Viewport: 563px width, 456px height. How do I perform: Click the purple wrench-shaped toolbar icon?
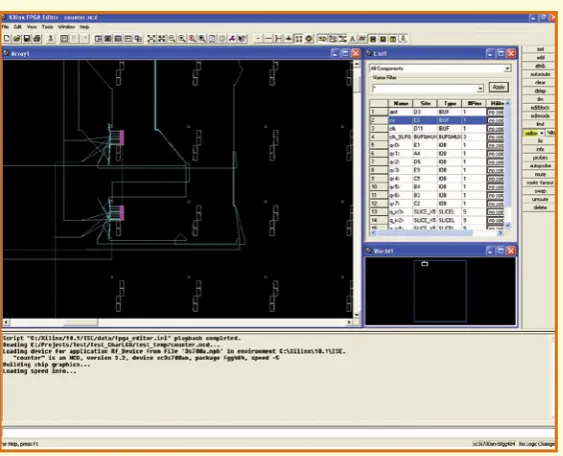pyautogui.click(x=232, y=38)
